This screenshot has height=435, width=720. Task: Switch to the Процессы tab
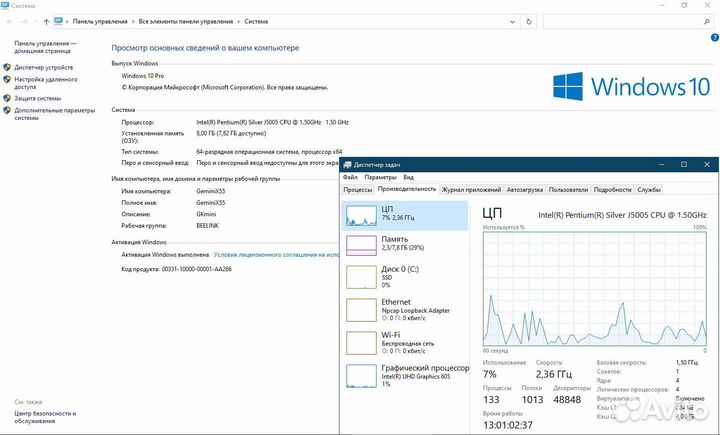(x=358, y=189)
